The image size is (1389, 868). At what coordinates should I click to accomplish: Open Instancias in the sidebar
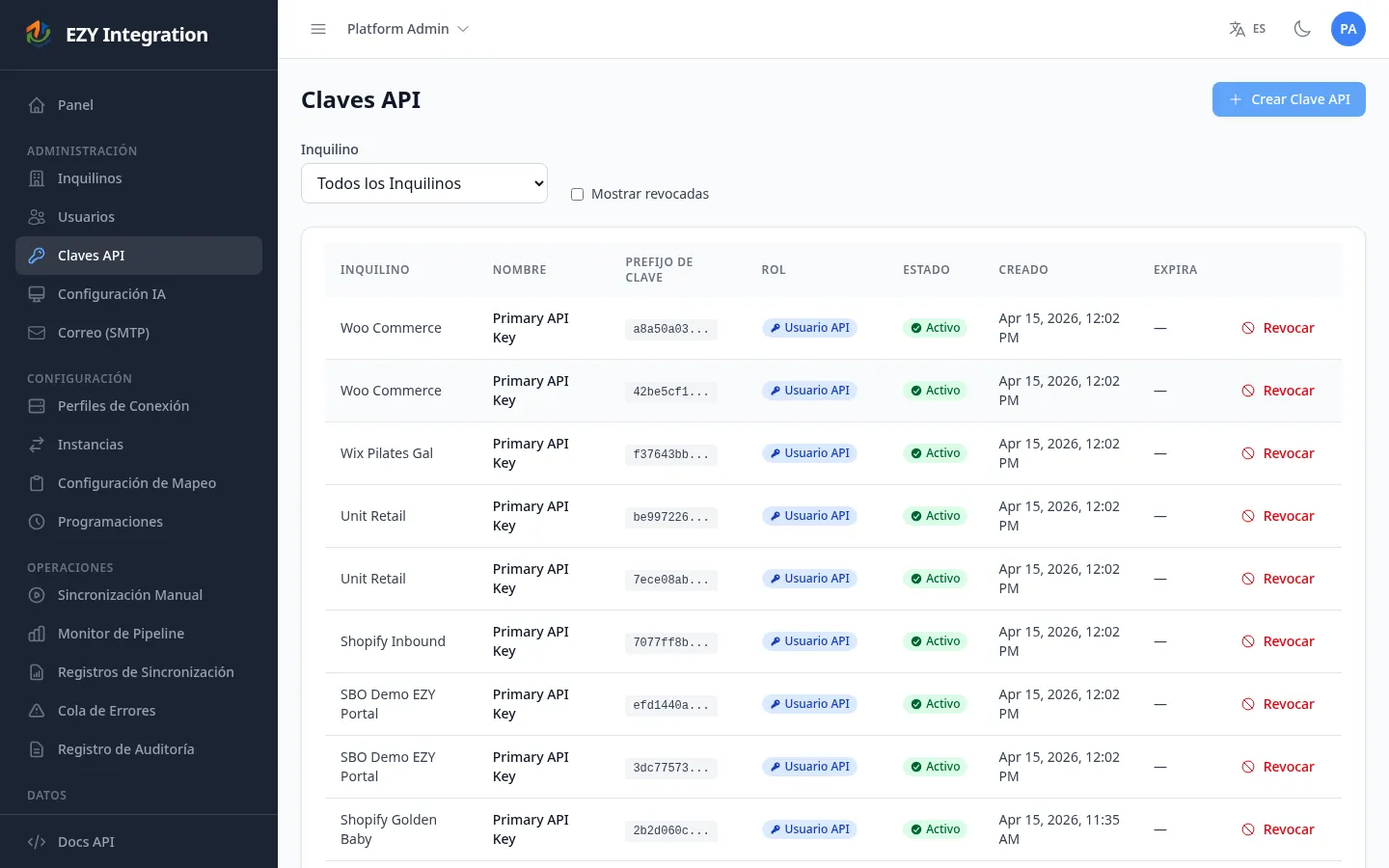(139, 445)
